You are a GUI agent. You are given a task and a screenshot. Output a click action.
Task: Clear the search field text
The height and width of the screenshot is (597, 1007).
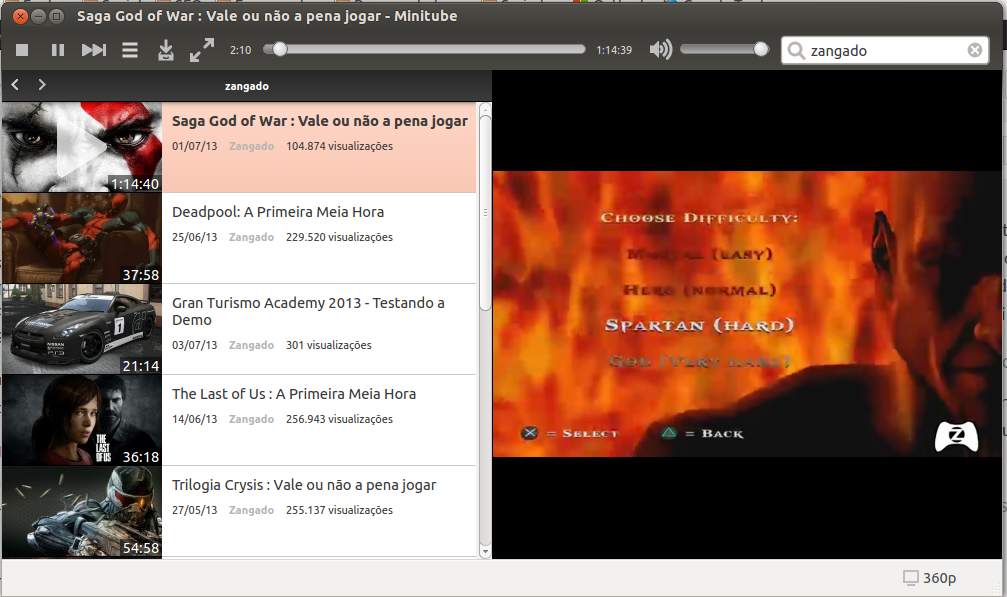(x=975, y=50)
